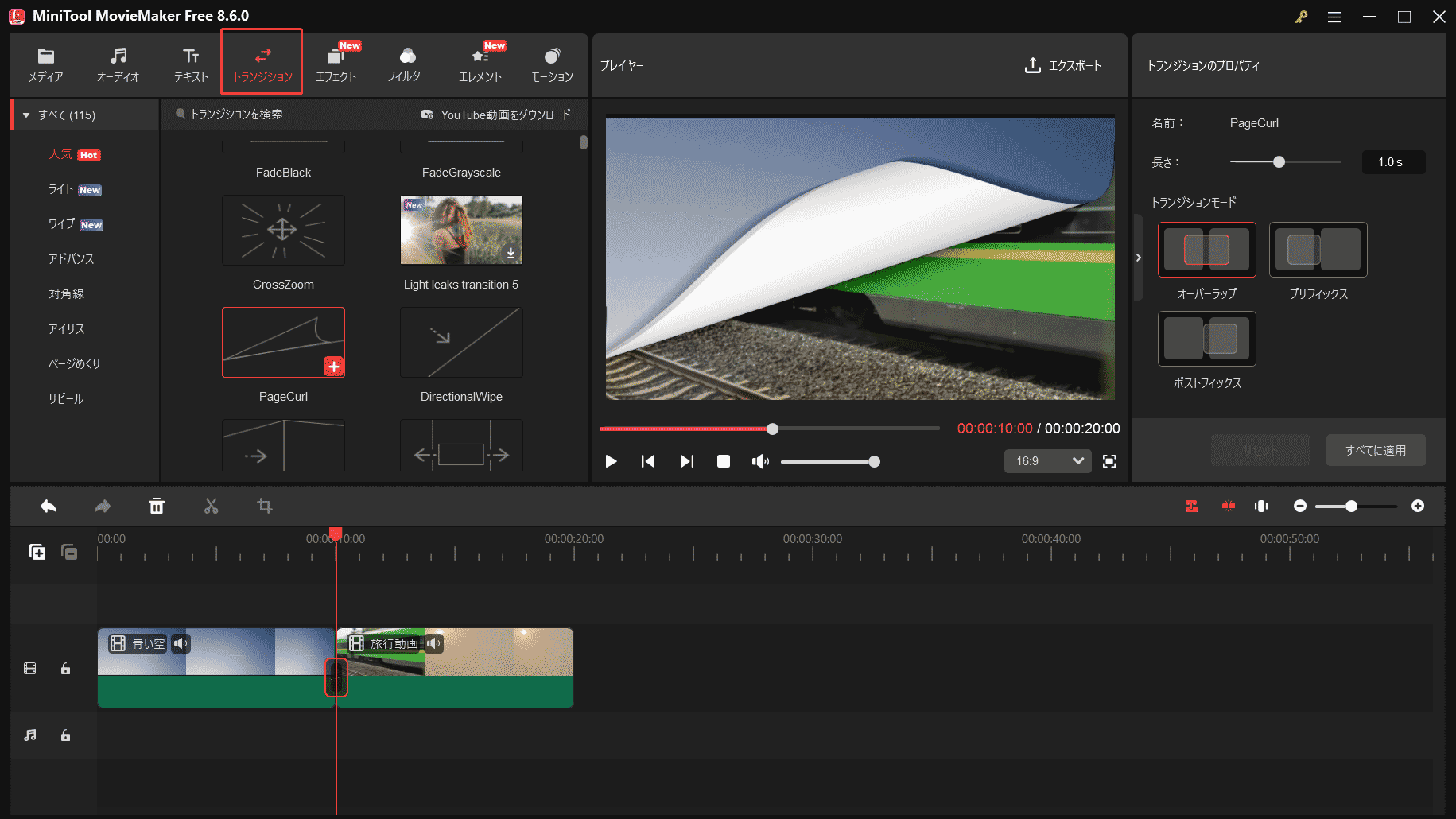
Task: Click the crop tool in timeline toolbar
Action: click(x=265, y=506)
